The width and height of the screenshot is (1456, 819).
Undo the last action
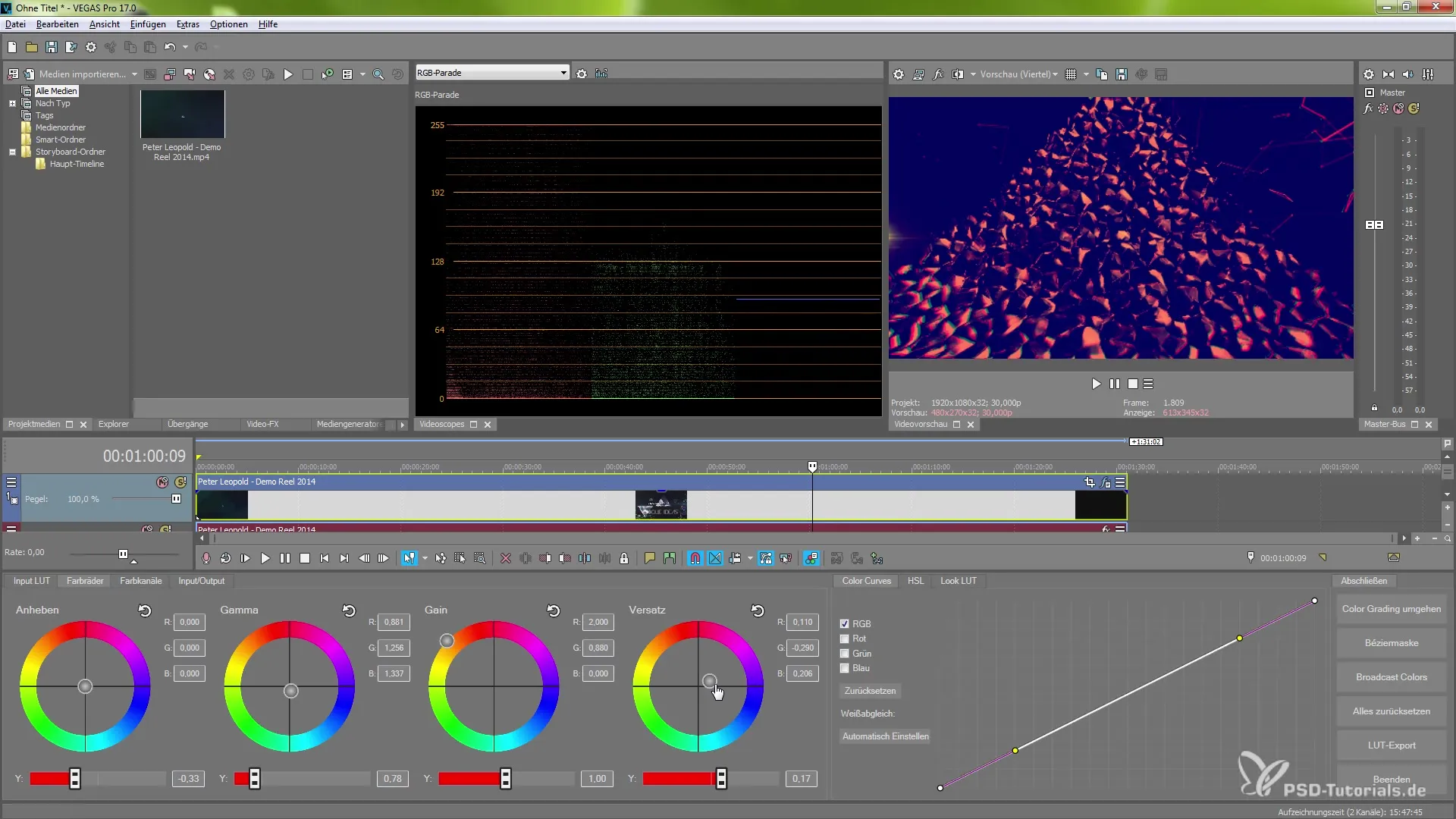tap(170, 47)
